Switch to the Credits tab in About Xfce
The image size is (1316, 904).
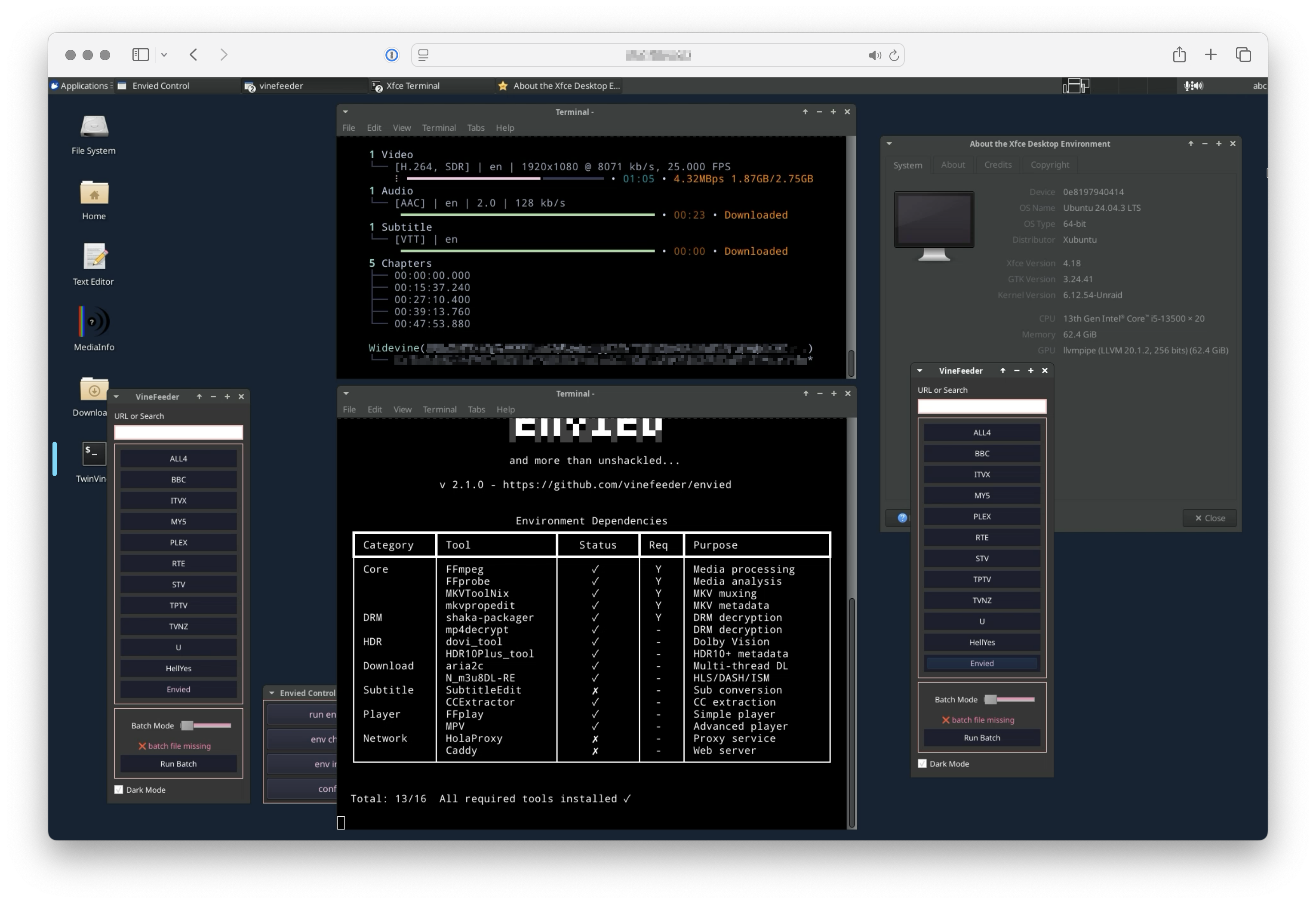[x=997, y=165]
